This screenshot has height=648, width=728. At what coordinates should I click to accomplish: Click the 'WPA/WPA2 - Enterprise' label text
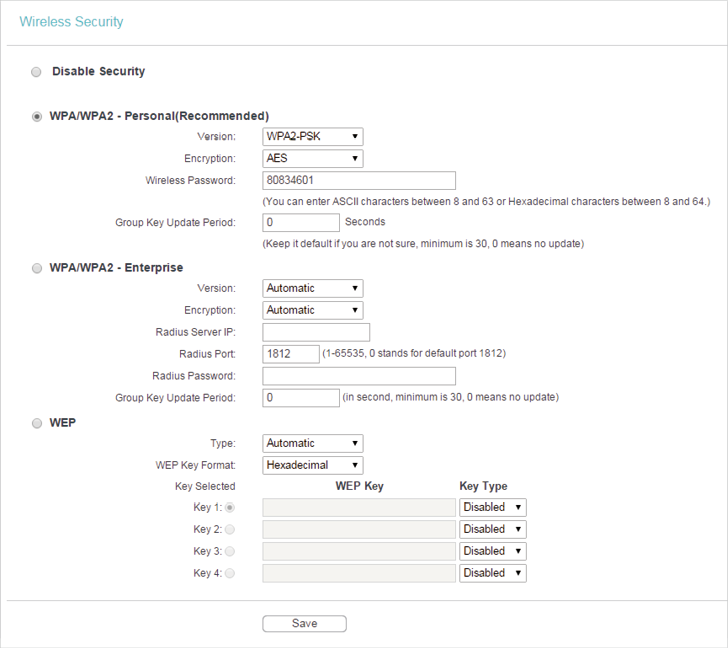116,268
